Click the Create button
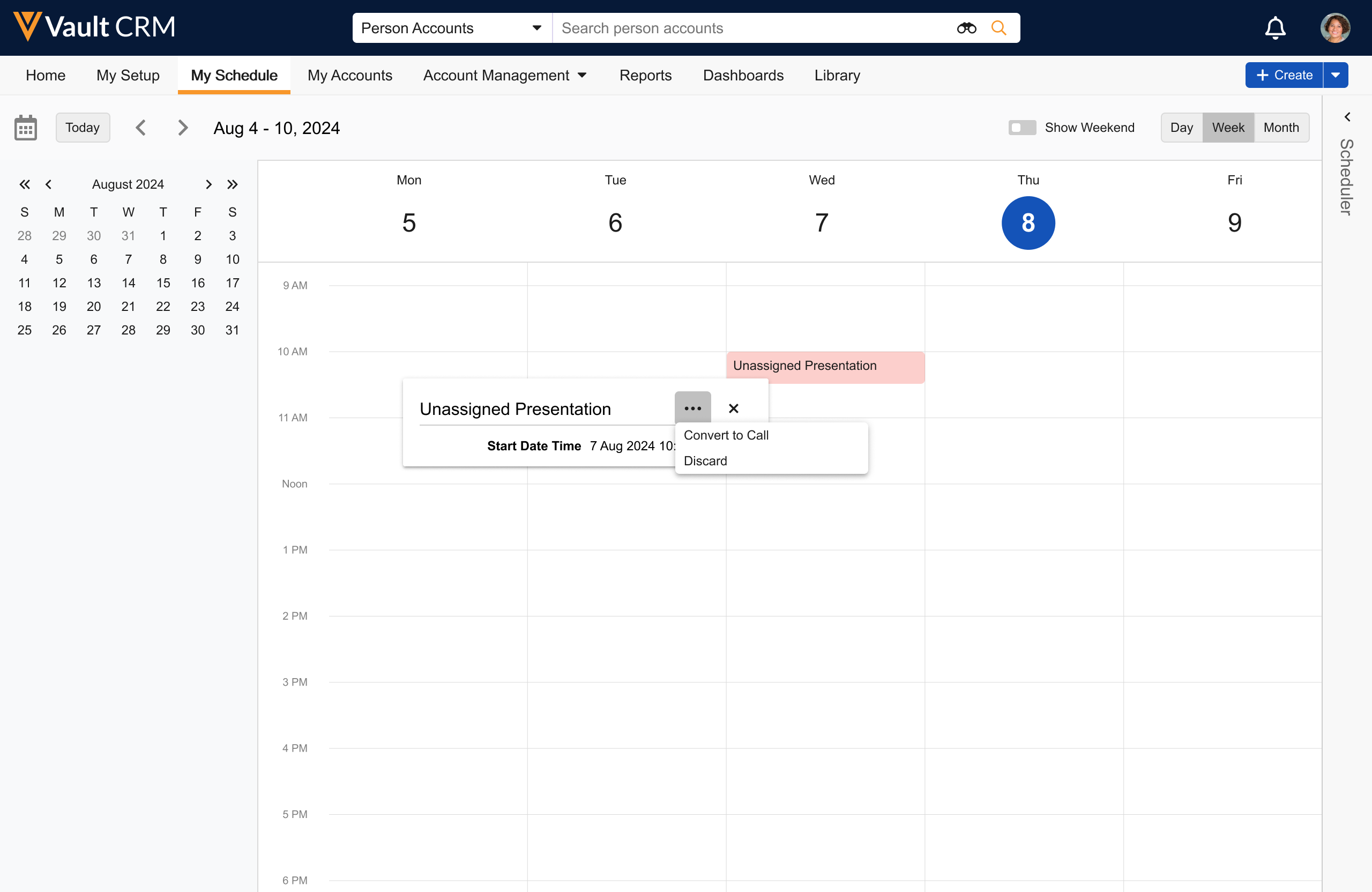This screenshot has width=1372, height=892. tap(1284, 75)
